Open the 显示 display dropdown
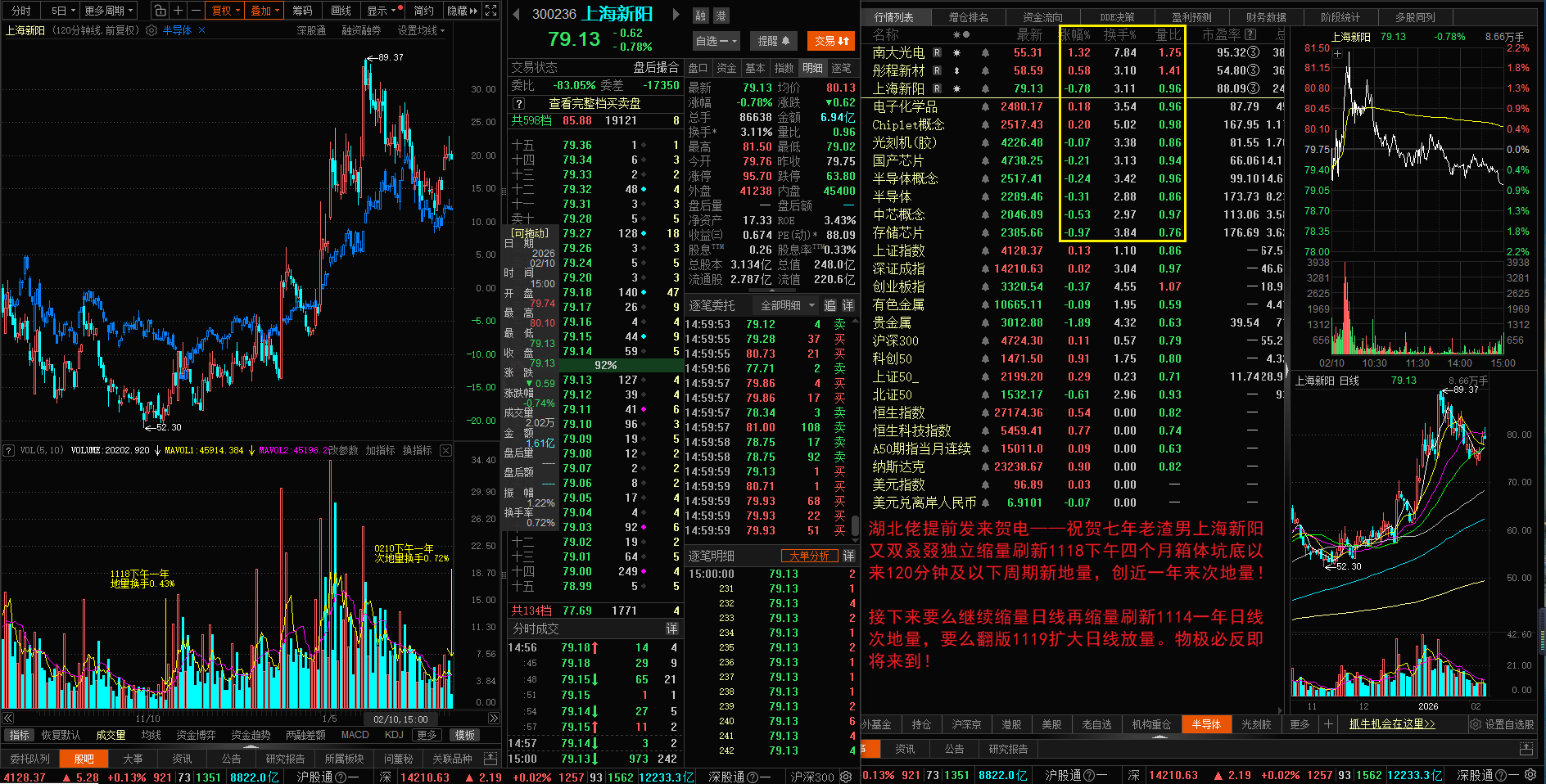1546x784 pixels. [384, 11]
